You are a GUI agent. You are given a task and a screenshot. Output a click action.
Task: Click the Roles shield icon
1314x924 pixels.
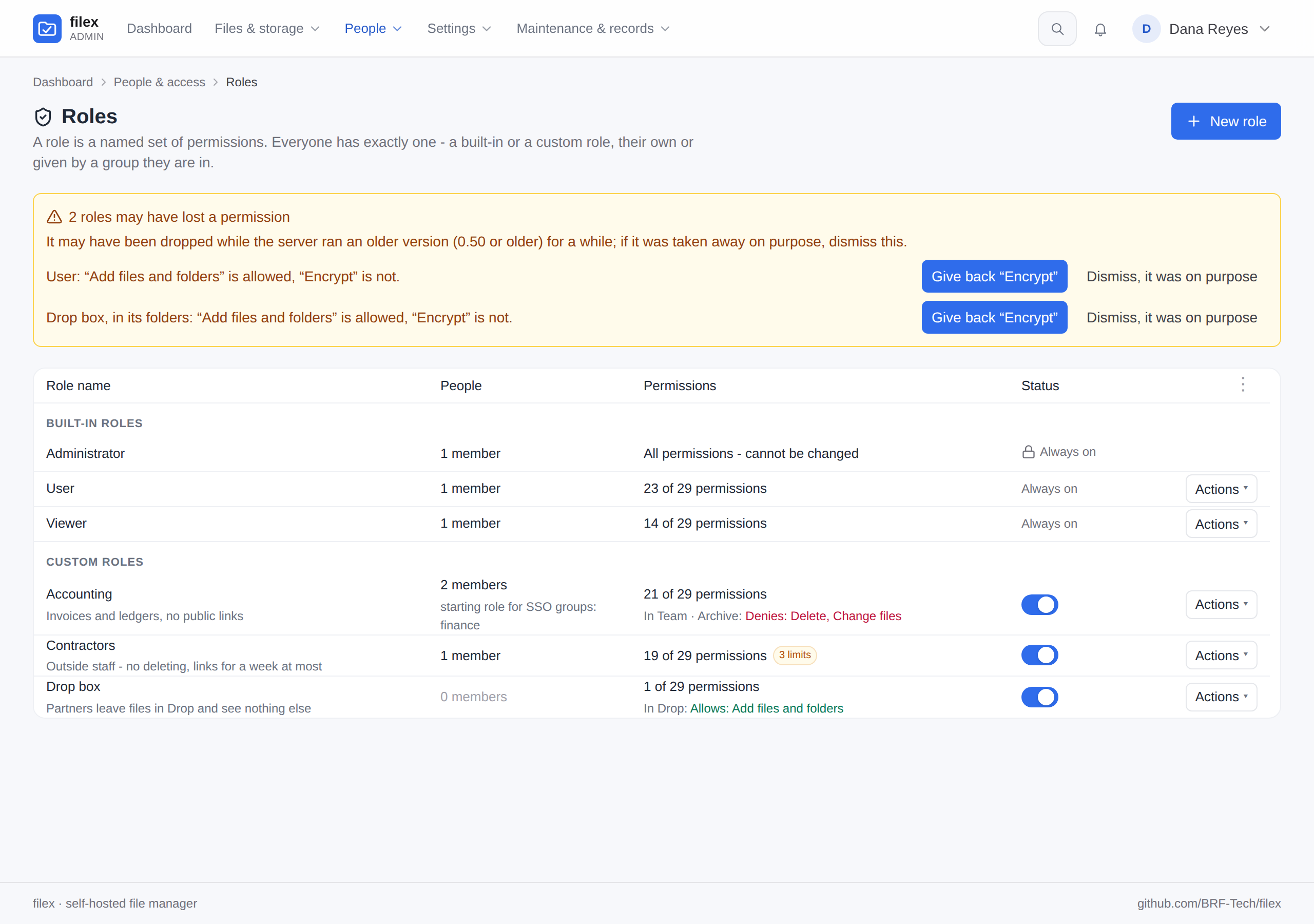pyautogui.click(x=43, y=117)
